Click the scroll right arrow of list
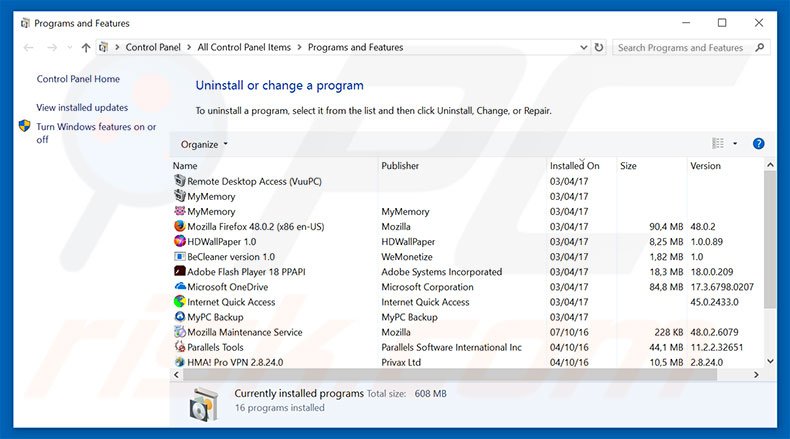 coord(756,374)
